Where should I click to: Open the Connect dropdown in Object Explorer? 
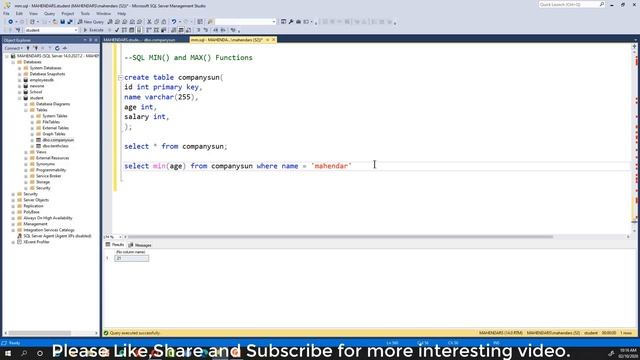pyautogui.click(x=14, y=48)
